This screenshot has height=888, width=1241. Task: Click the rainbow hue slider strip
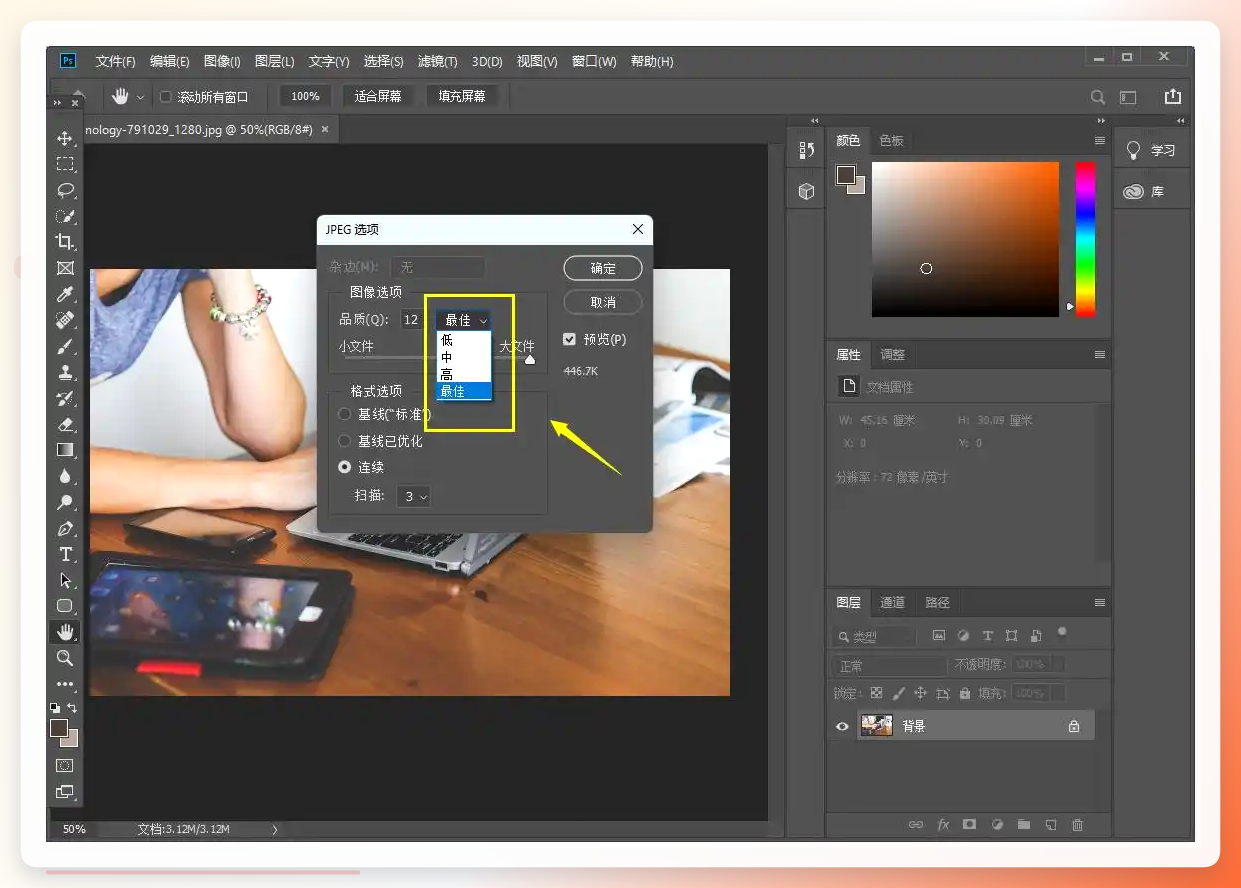click(x=1085, y=239)
